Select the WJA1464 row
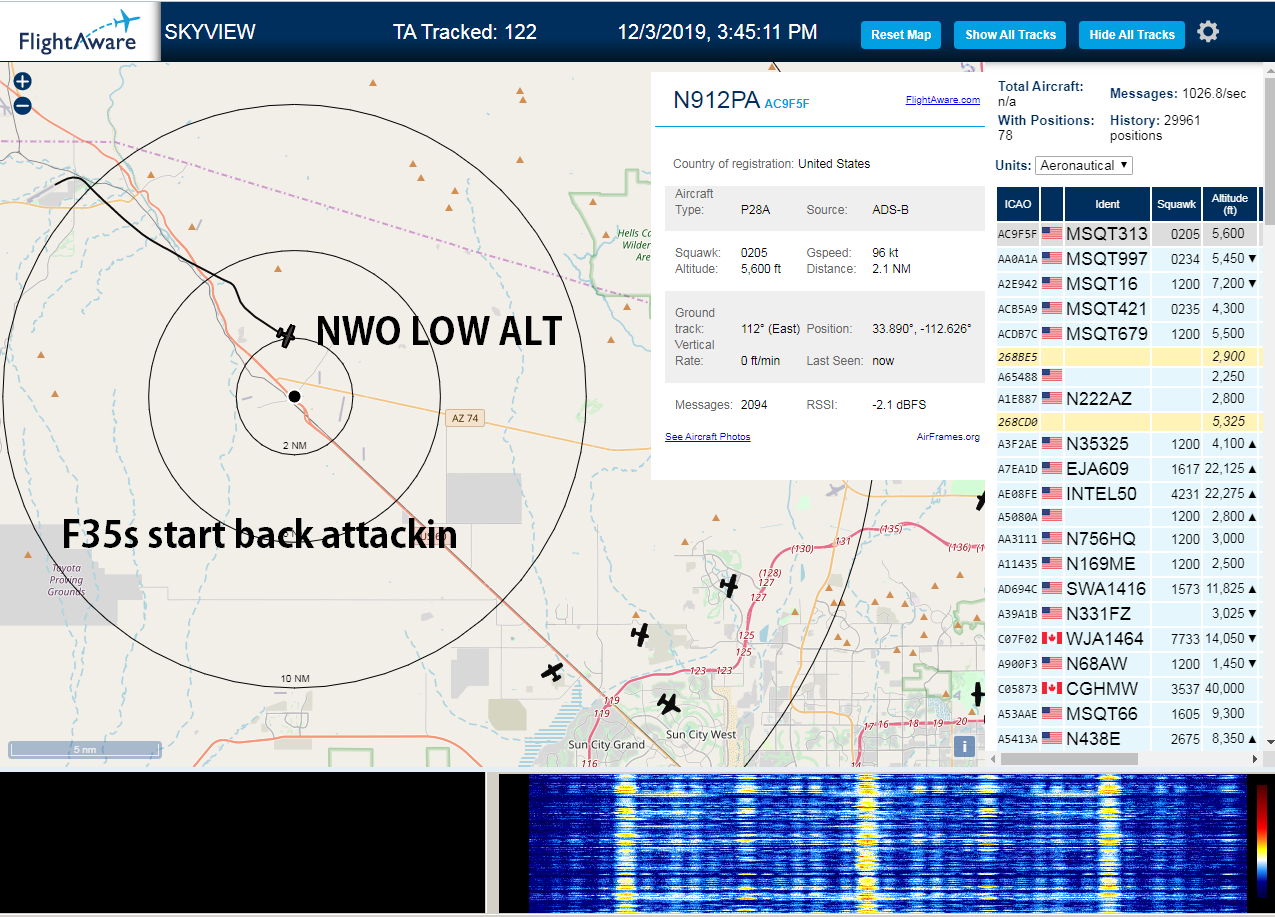The image size is (1275, 917). [x=1128, y=638]
